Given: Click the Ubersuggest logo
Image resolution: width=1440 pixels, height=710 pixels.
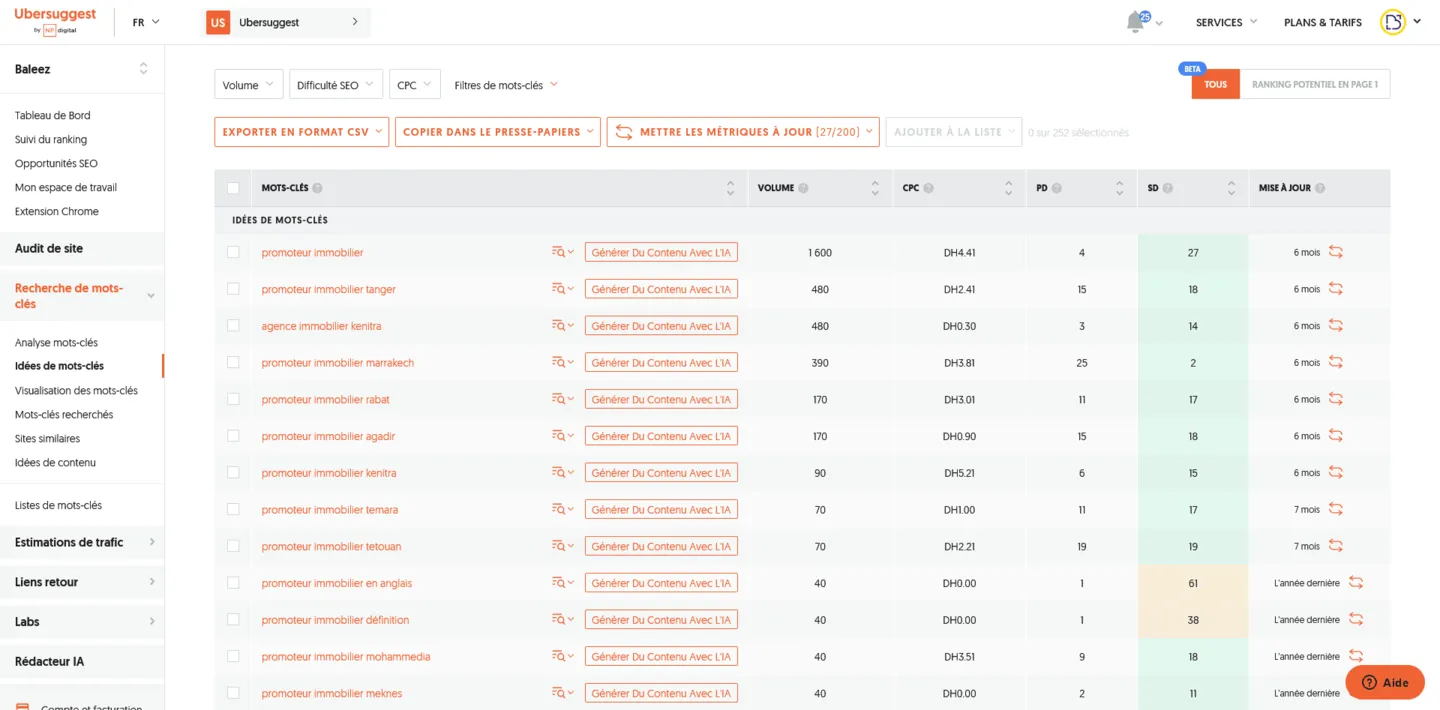Looking at the screenshot, I should coord(55,21).
